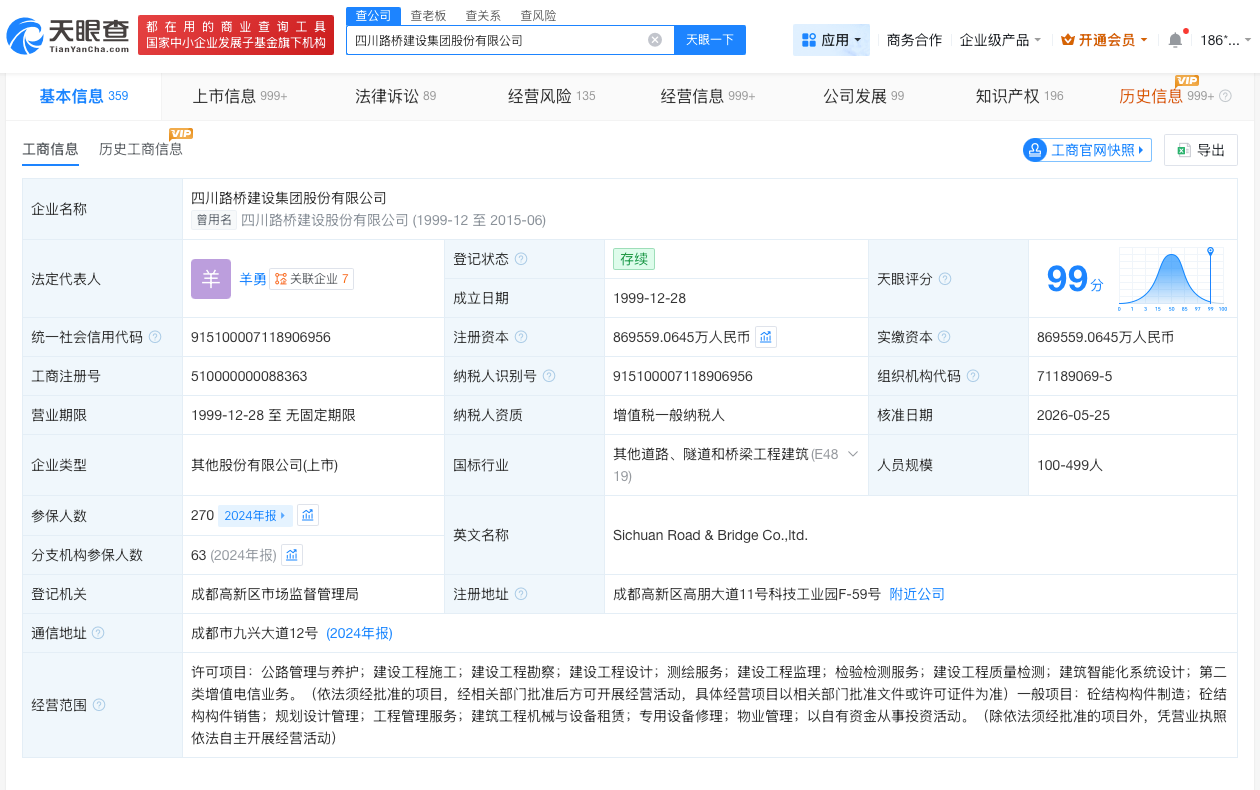Click help icon beside 组织机构代码
Screen dimensions: 1260x790
tap(973, 376)
